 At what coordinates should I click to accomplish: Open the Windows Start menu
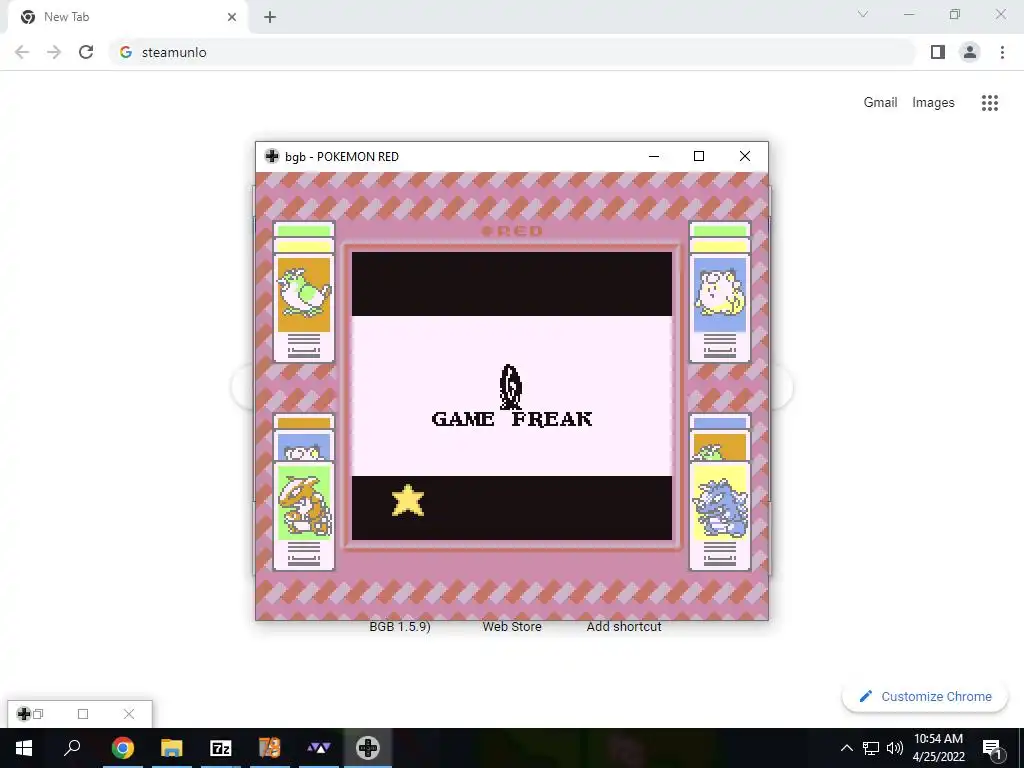(x=24, y=748)
